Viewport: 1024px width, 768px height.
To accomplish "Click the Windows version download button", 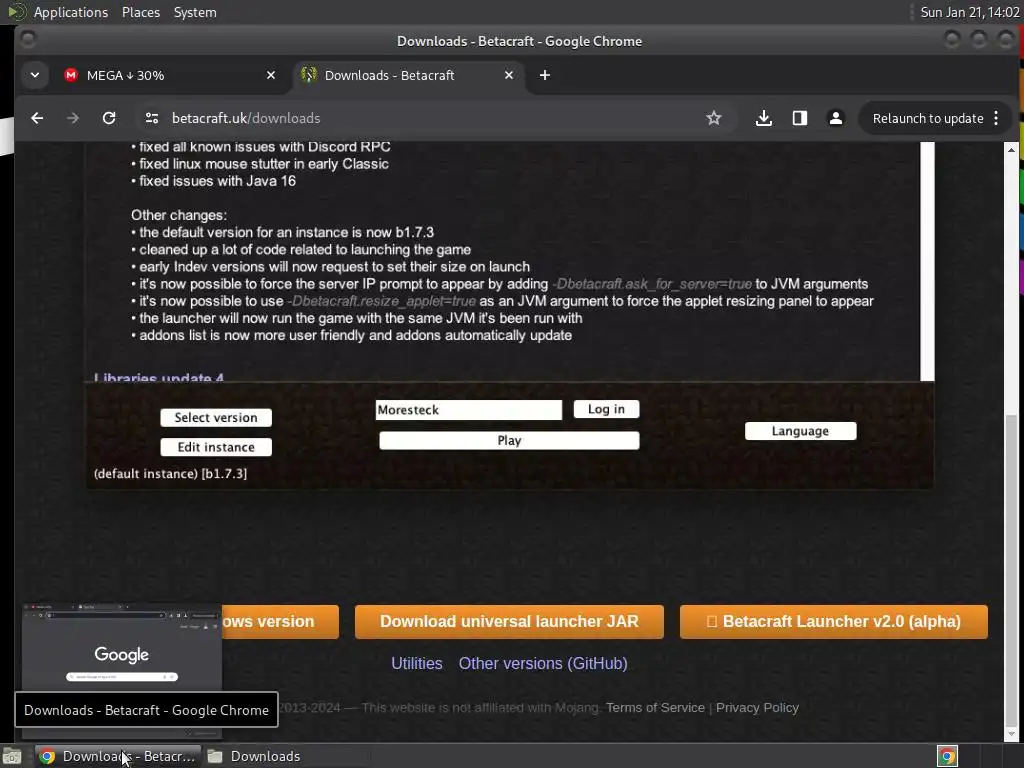I will (x=280, y=622).
